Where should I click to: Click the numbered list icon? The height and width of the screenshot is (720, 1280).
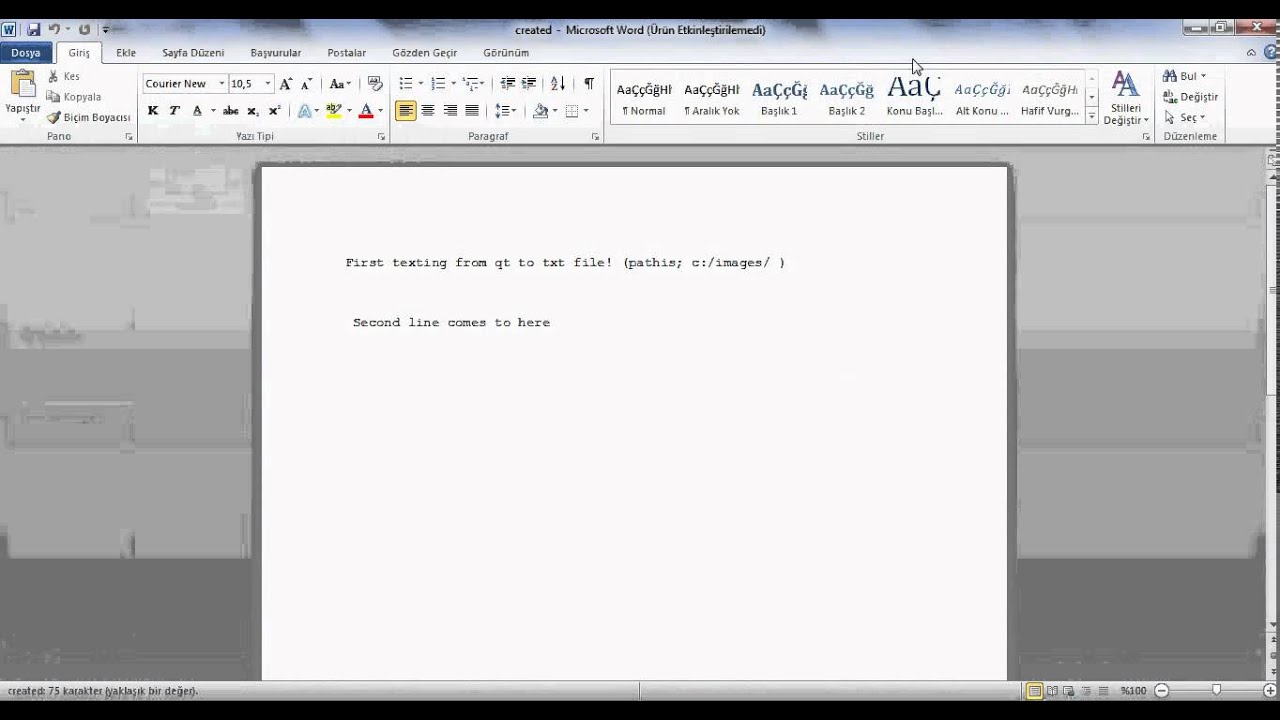(438, 84)
